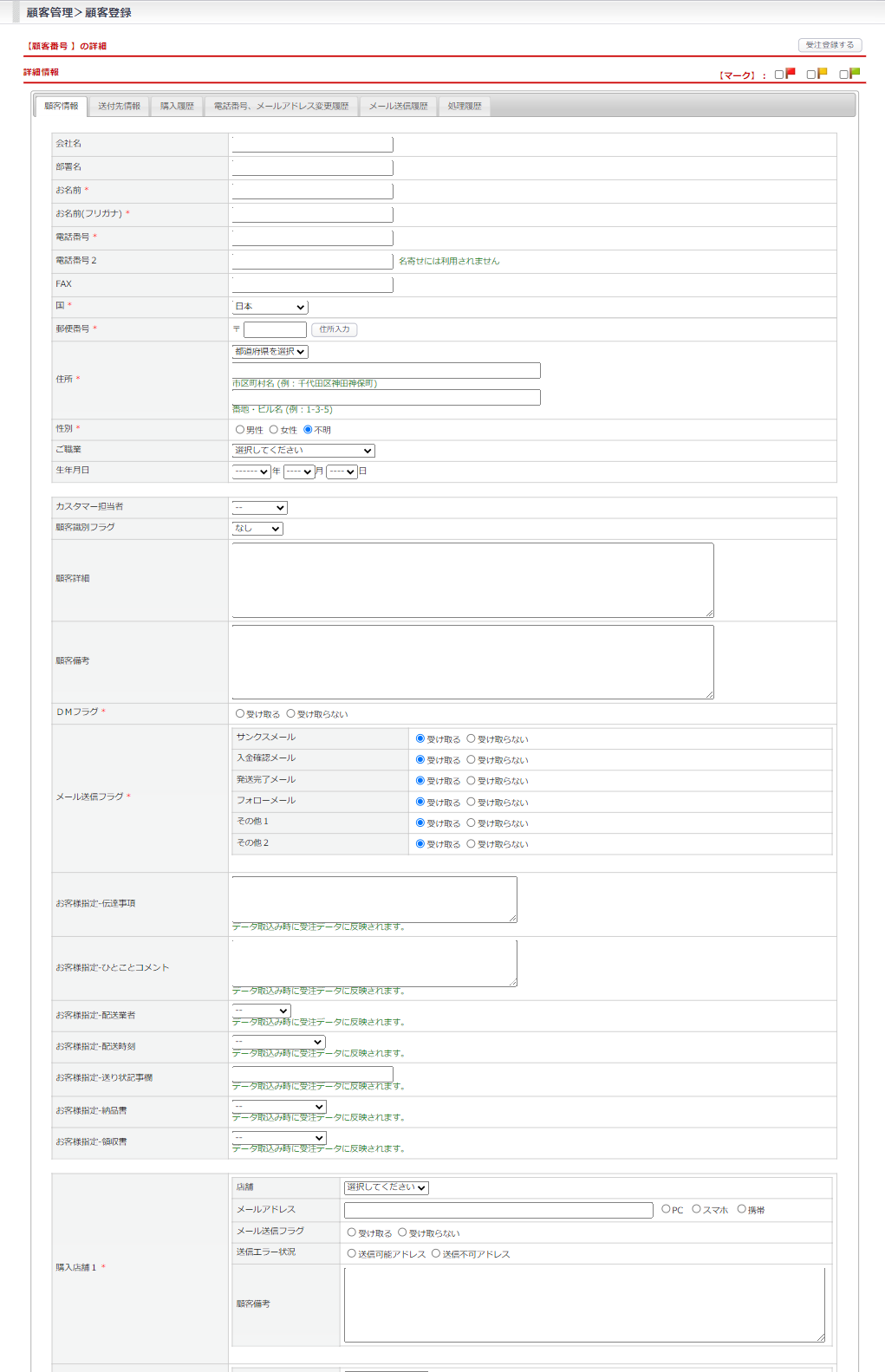Set DMフラグ to 受け取らない
This screenshot has width=885, height=1372.
pos(291,714)
